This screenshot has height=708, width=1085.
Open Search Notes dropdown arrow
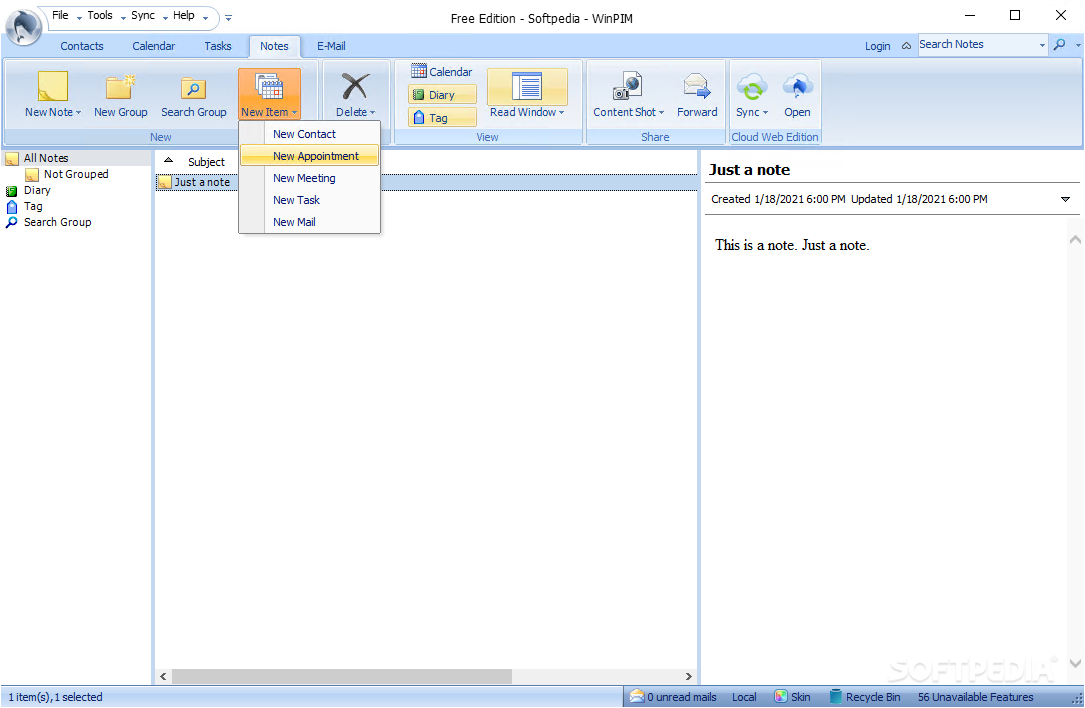click(1042, 45)
